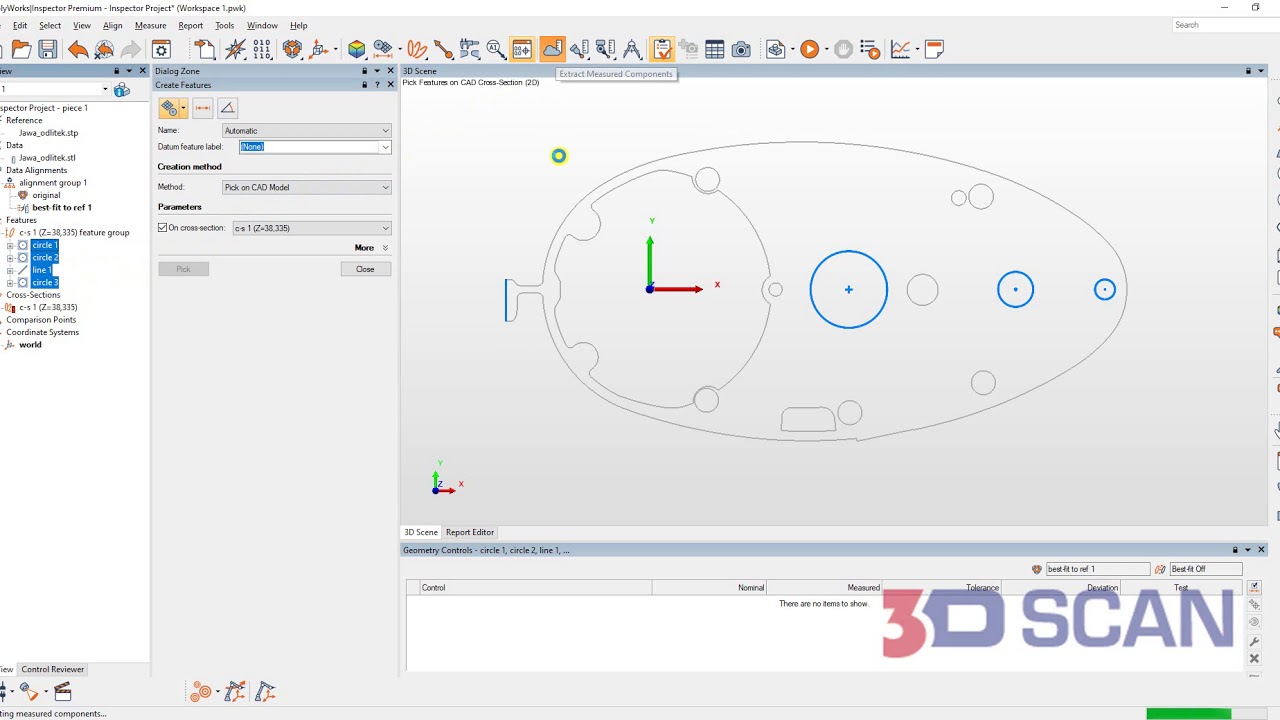Viewport: 1280px width, 720px height.
Task: Open the Datum feature label dropdown
Action: click(x=385, y=147)
